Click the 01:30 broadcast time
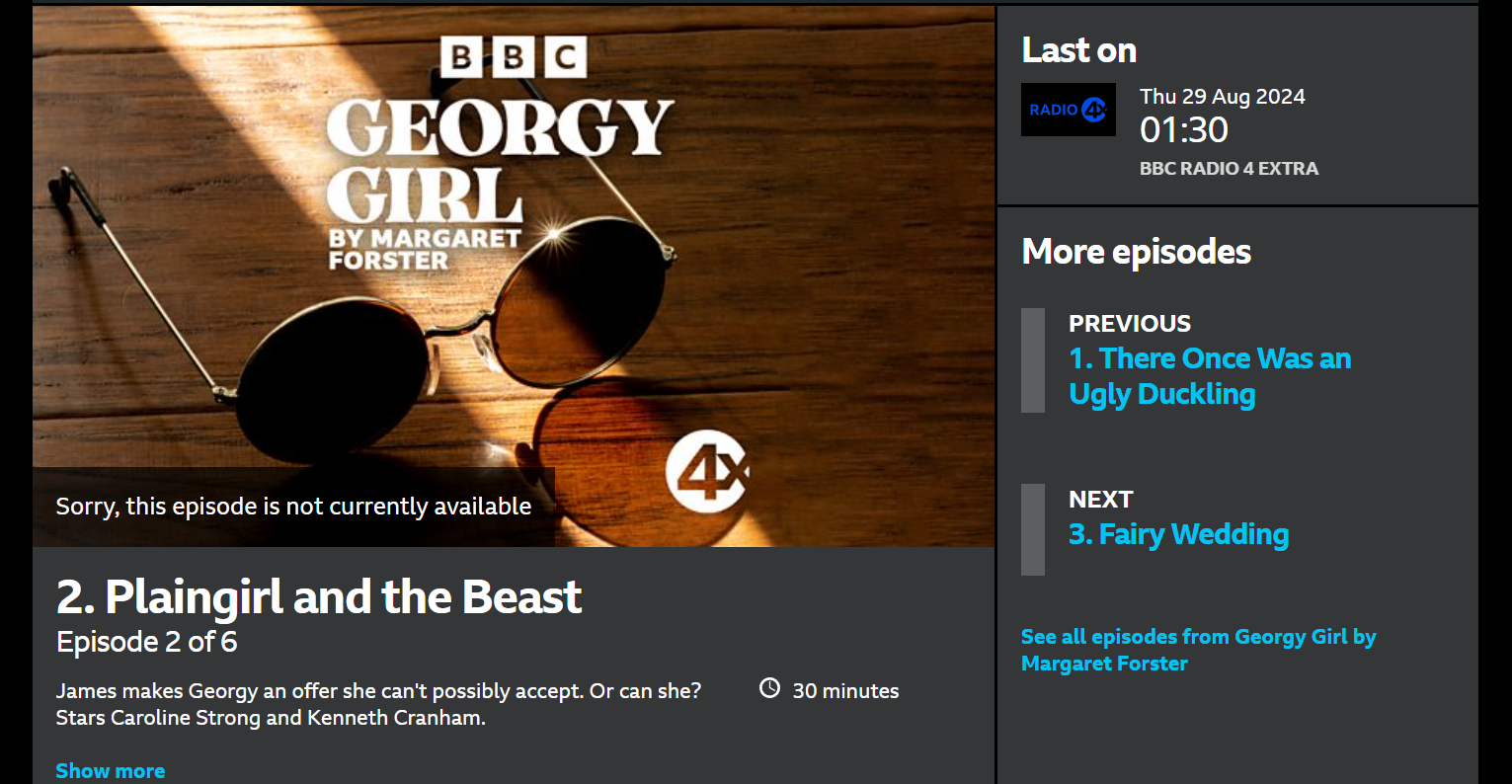This screenshot has width=1512, height=784. tap(1184, 129)
